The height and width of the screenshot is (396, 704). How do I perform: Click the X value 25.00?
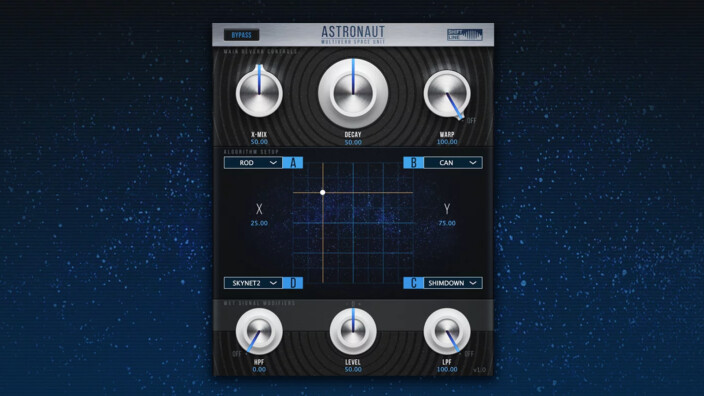pyautogui.click(x=259, y=223)
